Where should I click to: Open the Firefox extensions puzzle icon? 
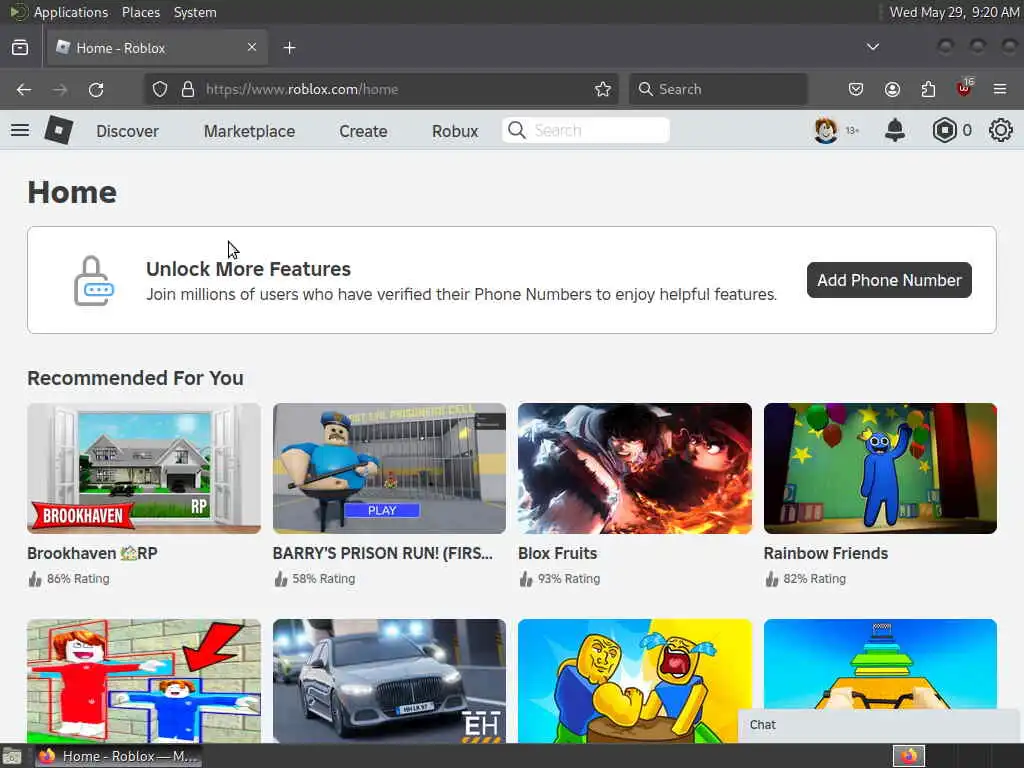tap(928, 89)
